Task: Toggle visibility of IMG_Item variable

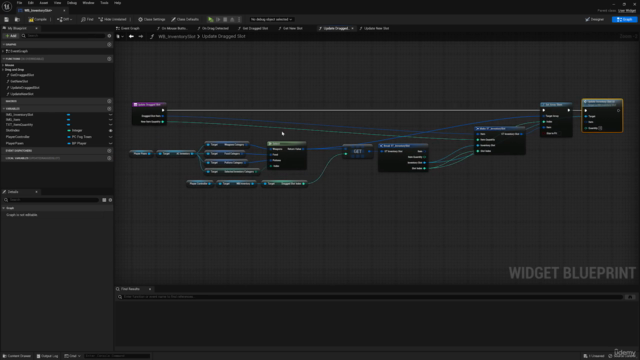Action: coord(110,120)
